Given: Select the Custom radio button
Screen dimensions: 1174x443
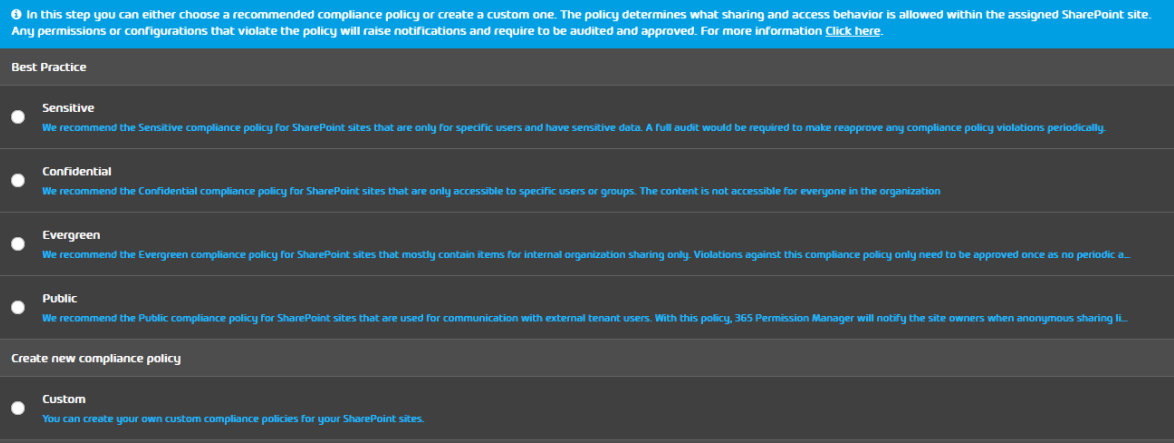Looking at the screenshot, I should tap(18, 408).
